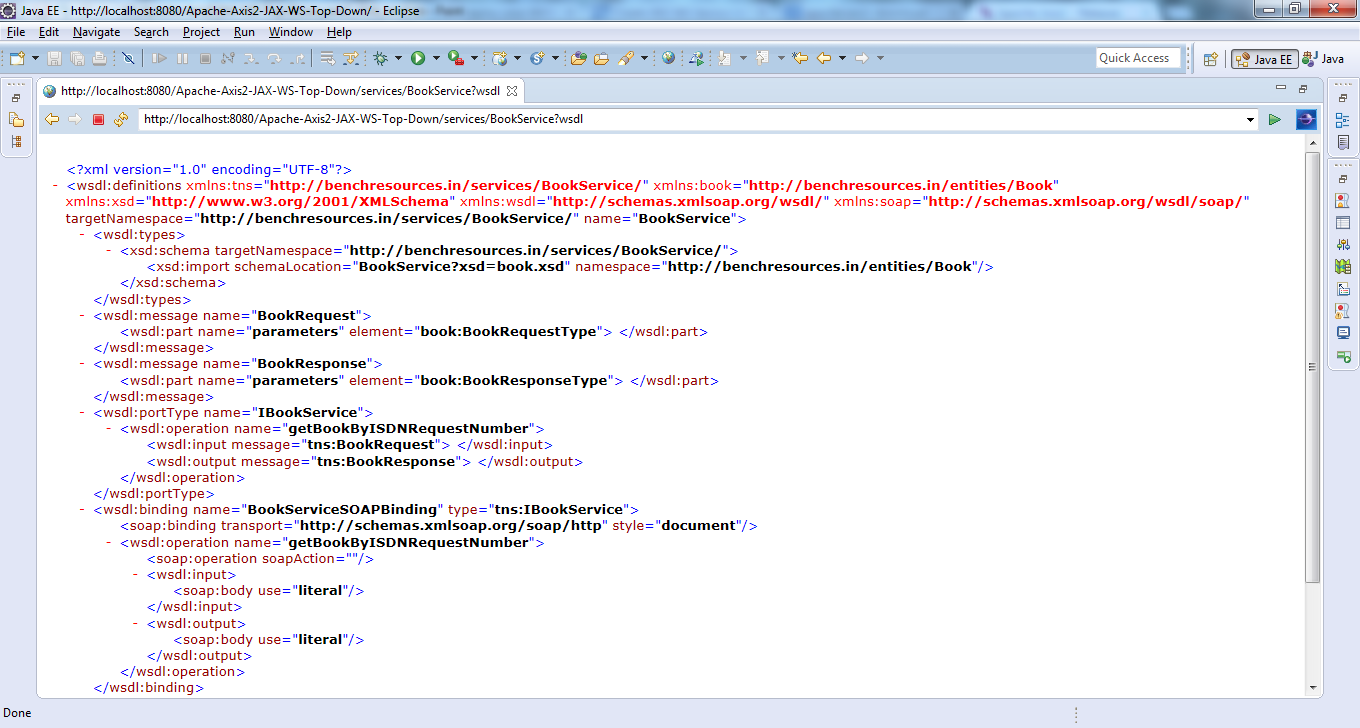
Task: Click the Open Perspective icon
Action: [1210, 59]
